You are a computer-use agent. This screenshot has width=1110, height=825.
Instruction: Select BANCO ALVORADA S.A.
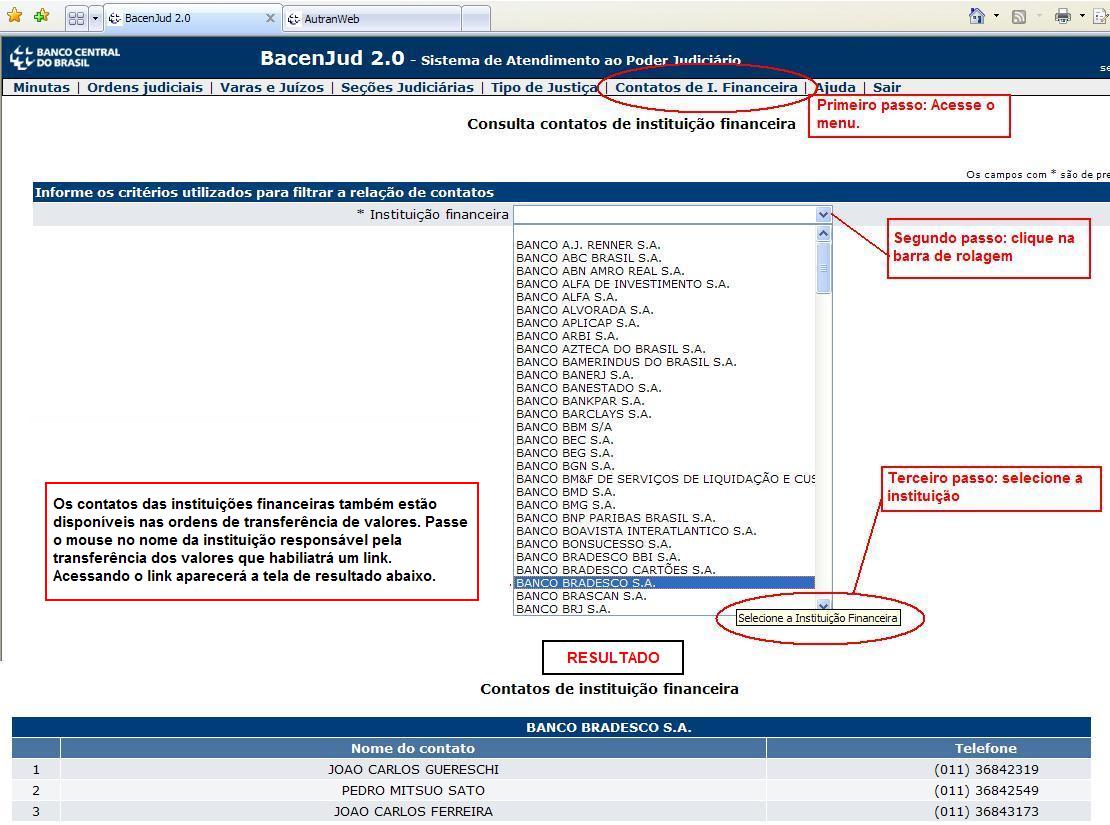click(665, 309)
